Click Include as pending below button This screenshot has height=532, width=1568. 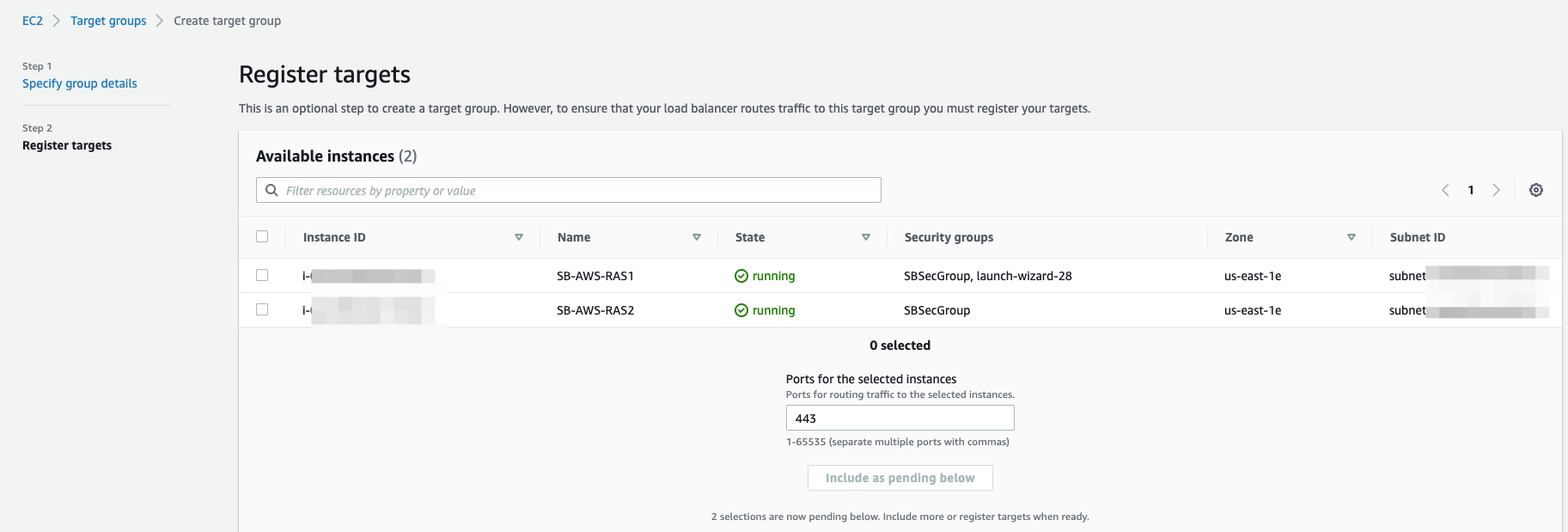point(900,478)
